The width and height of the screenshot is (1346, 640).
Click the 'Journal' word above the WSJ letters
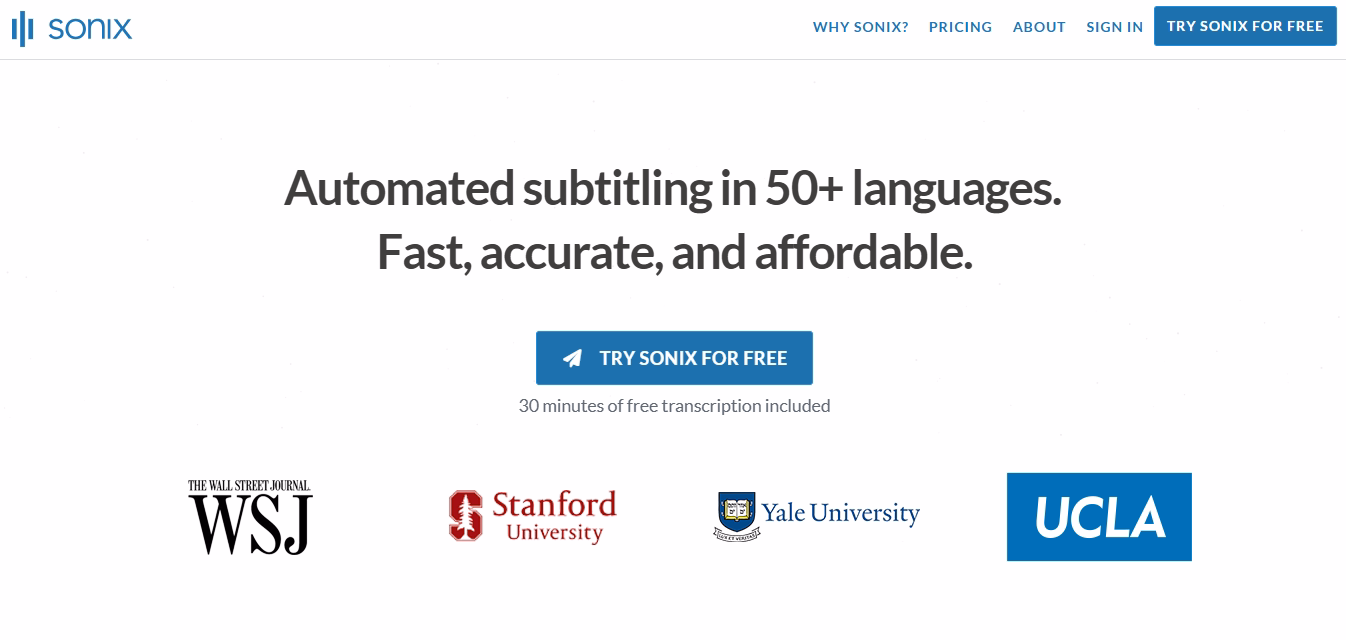click(287, 486)
